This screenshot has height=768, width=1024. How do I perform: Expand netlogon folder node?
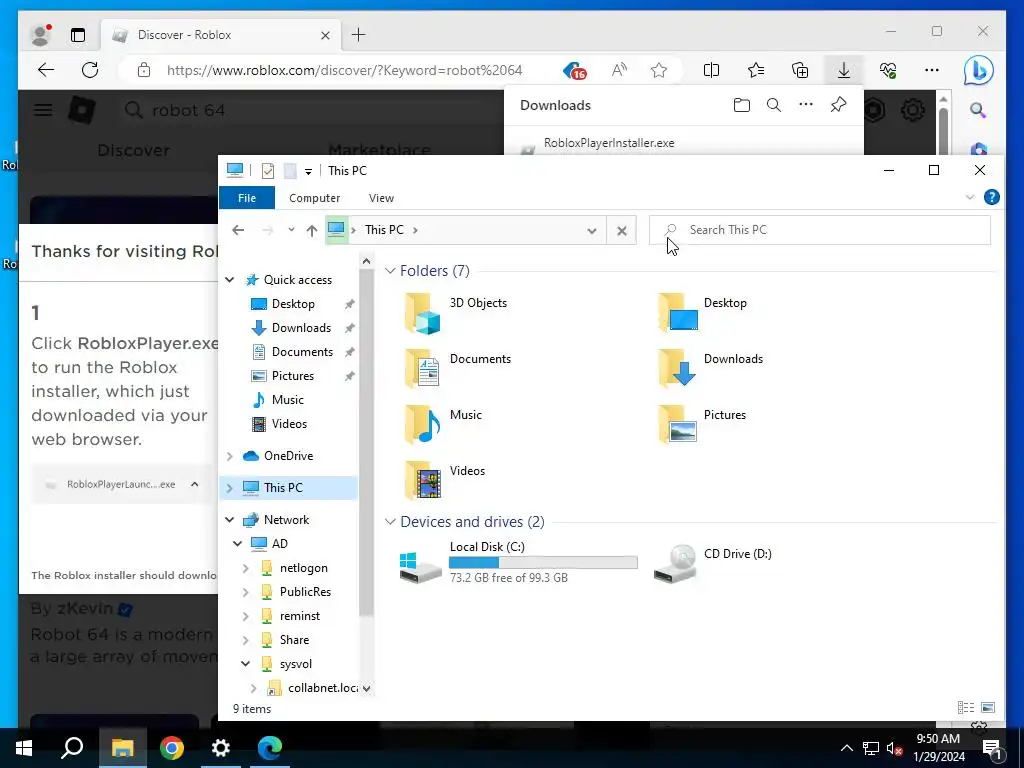[x=246, y=568]
